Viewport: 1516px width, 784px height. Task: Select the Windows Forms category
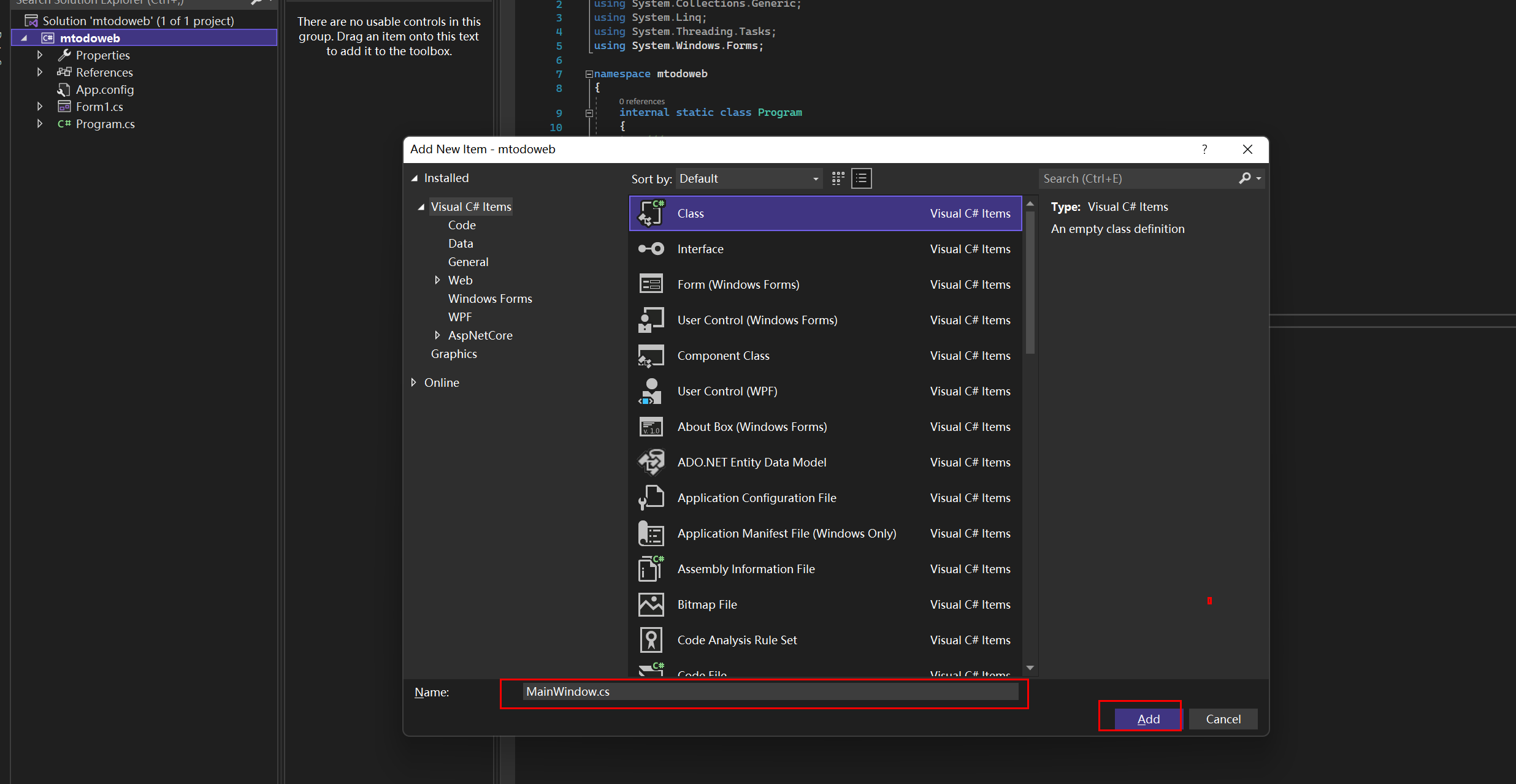point(489,299)
